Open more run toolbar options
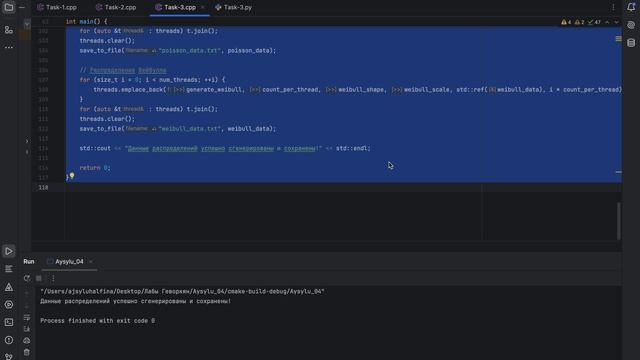The width and height of the screenshot is (640, 360). tap(53, 278)
